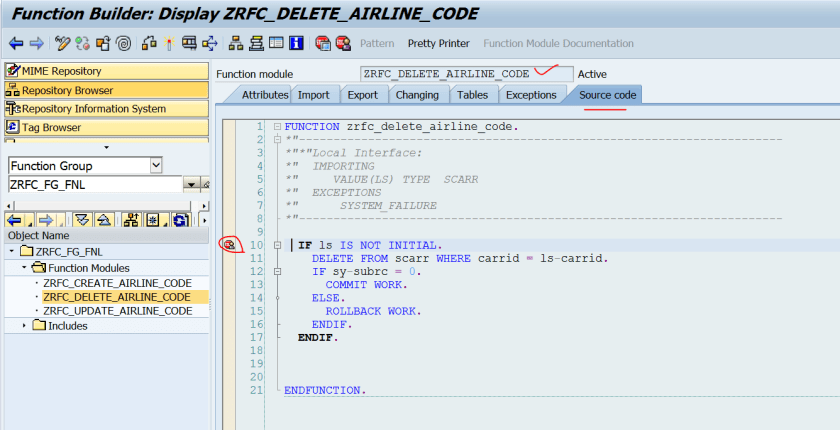Click the Check syntax icon
Viewport: 840px width, 430px height.
point(149,43)
